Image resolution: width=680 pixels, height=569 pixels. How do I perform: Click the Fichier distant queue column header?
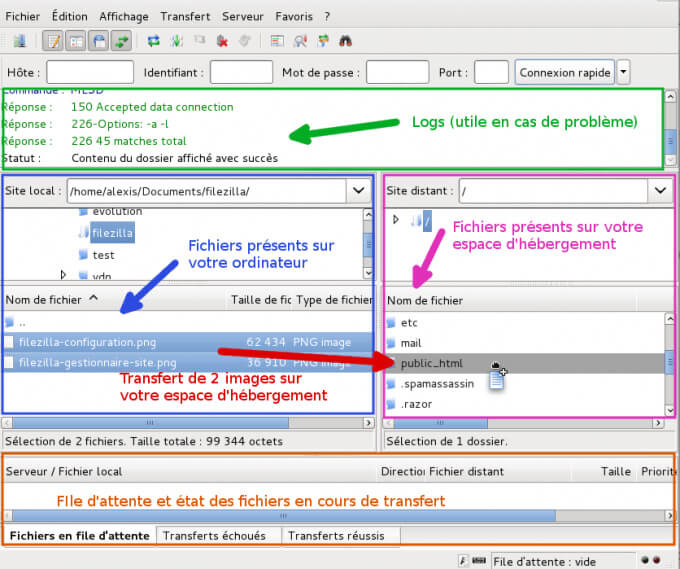(499, 471)
